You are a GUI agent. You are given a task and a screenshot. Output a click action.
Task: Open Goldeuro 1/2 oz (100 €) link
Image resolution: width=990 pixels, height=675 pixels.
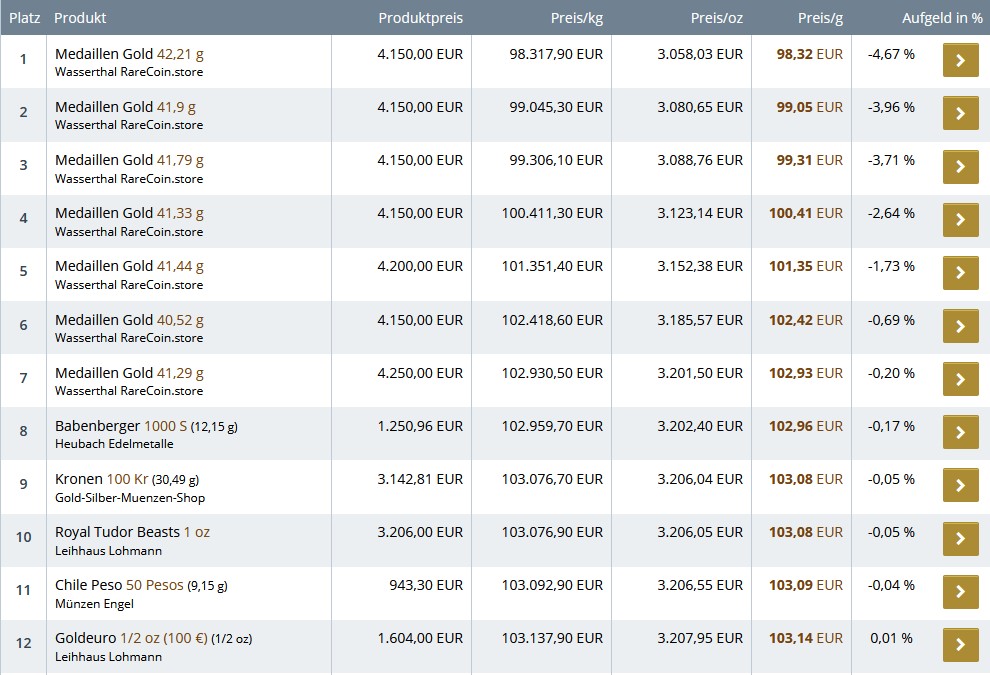coord(131,638)
